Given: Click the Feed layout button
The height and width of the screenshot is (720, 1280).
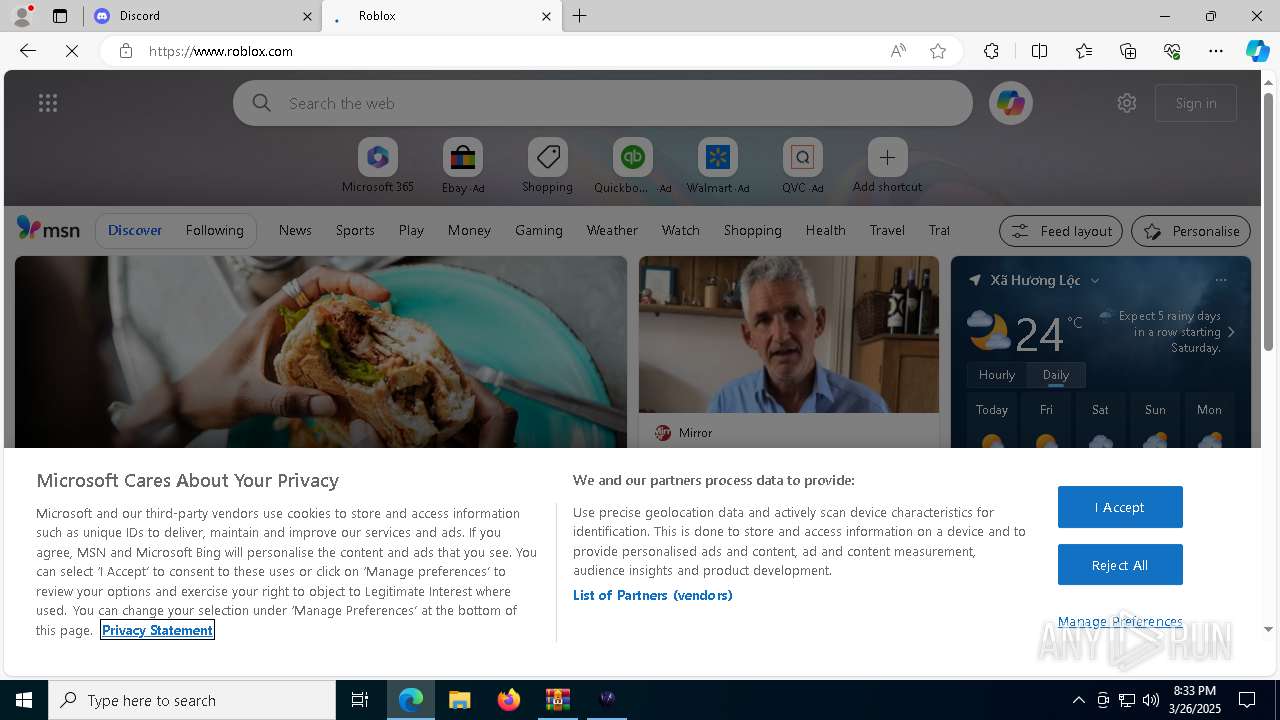Looking at the screenshot, I should coord(1061,231).
